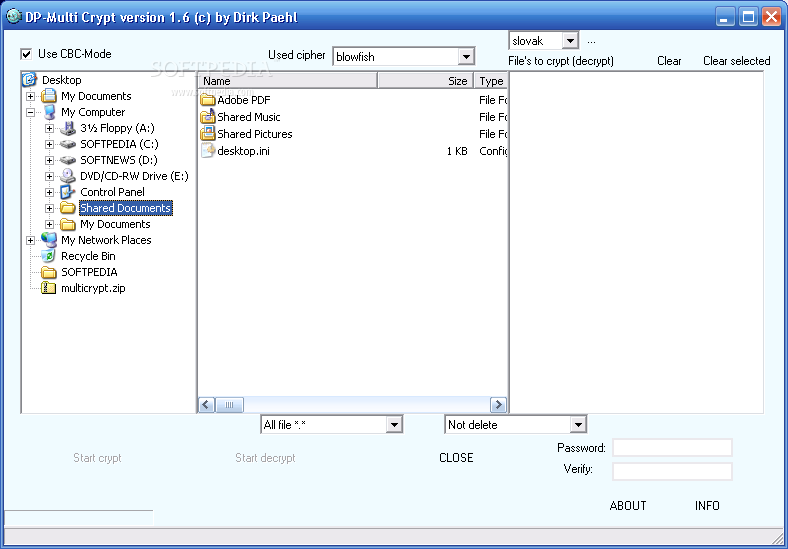Expand the top My Documents tree node
788x549 pixels.
pos(31,96)
